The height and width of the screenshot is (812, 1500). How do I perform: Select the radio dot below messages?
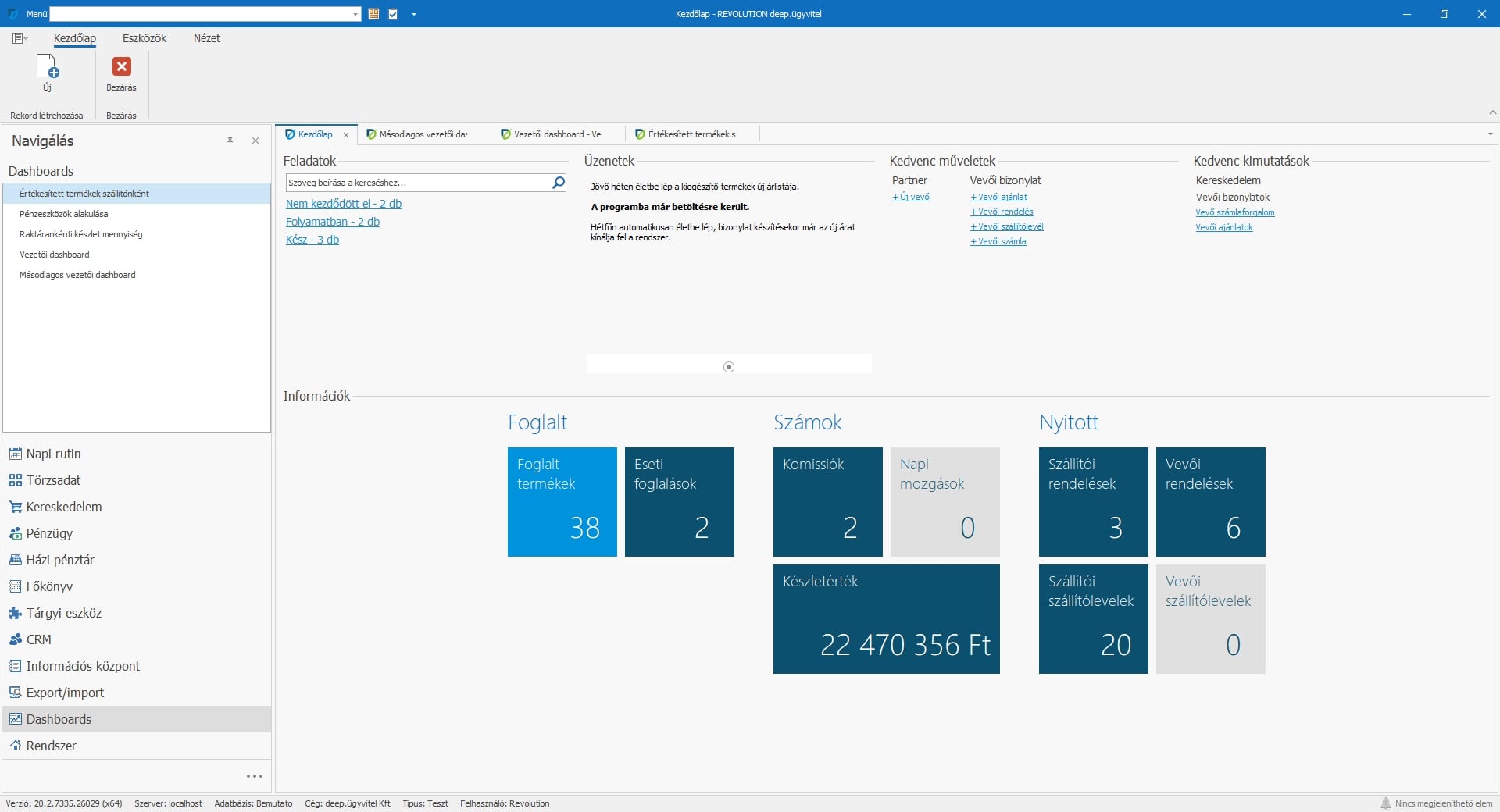point(729,367)
